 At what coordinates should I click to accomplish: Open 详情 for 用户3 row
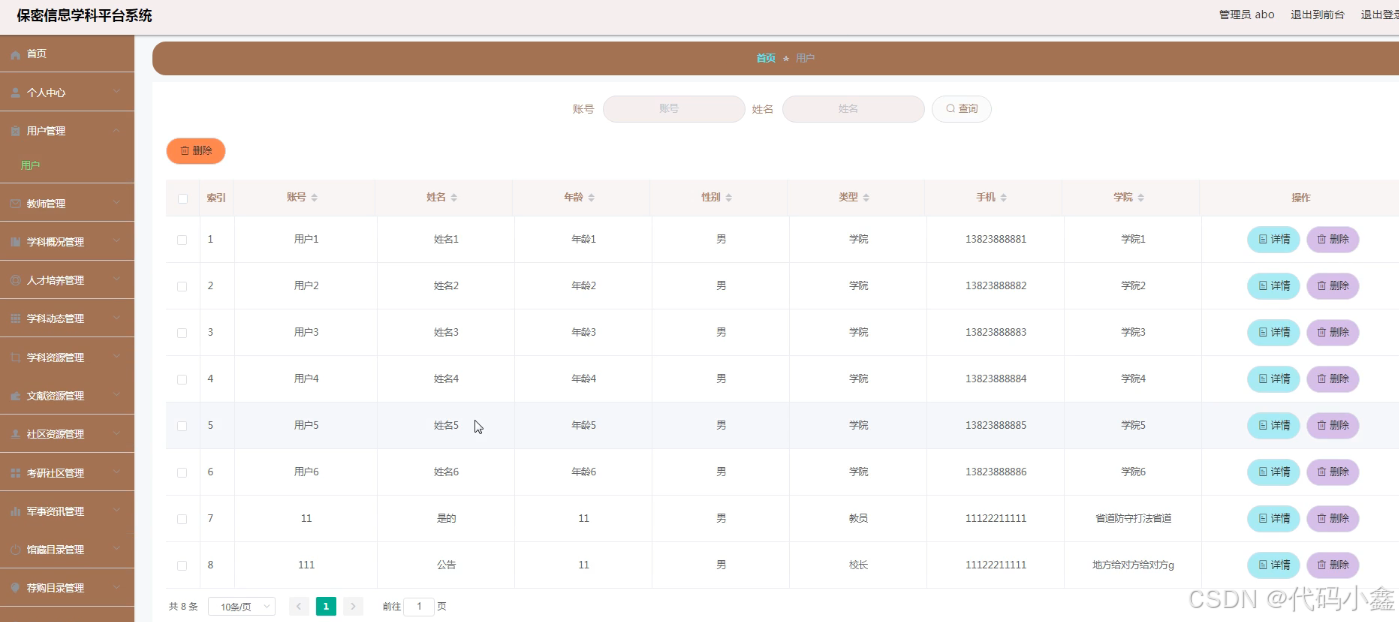tap(1273, 333)
